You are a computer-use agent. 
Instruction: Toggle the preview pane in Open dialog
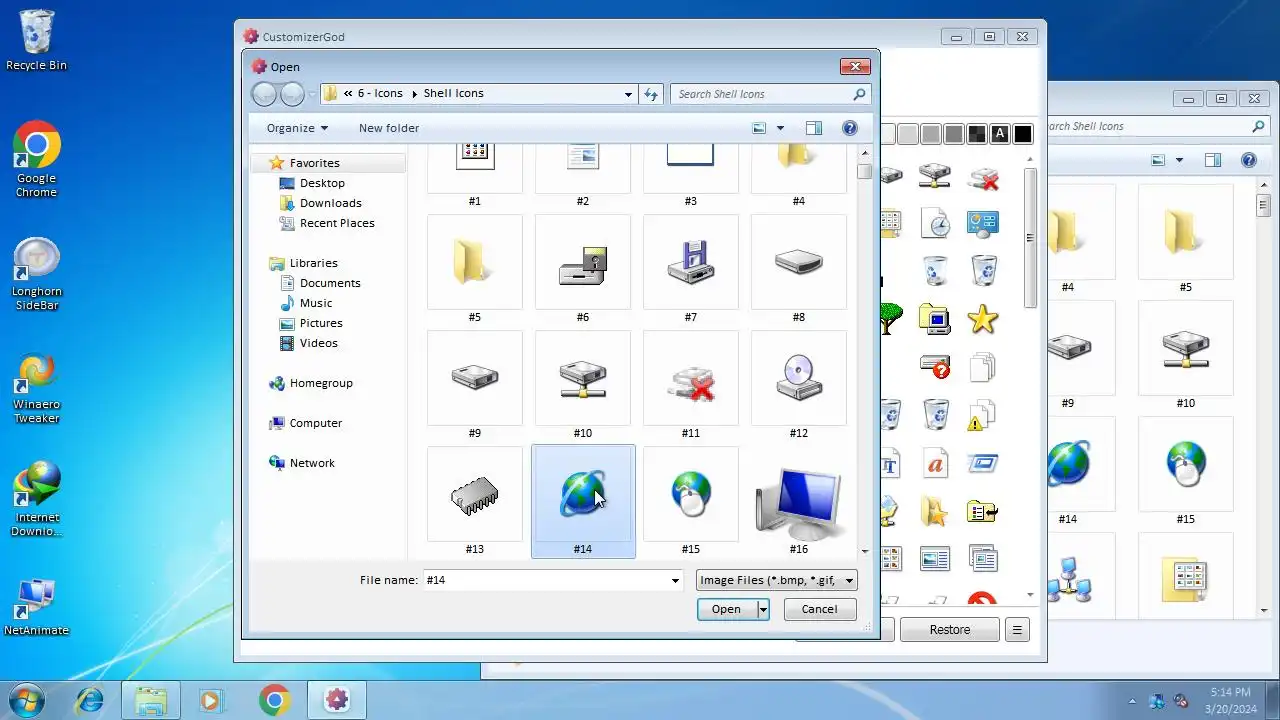coord(814,128)
